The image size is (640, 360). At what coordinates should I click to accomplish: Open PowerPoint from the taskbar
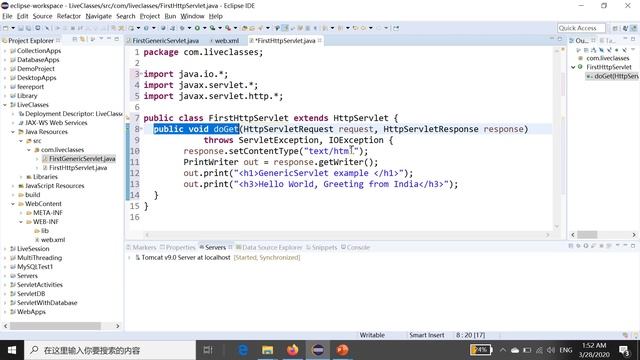342,350
